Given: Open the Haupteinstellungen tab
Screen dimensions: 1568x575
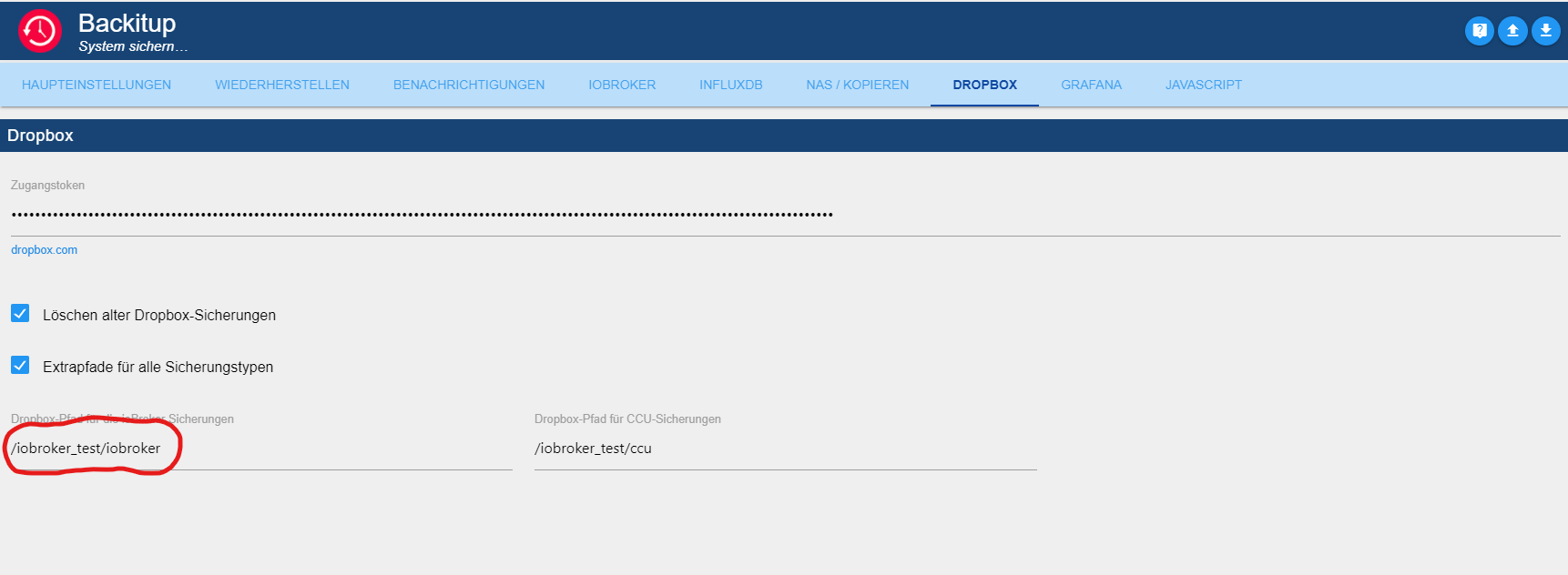Looking at the screenshot, I should (x=97, y=85).
